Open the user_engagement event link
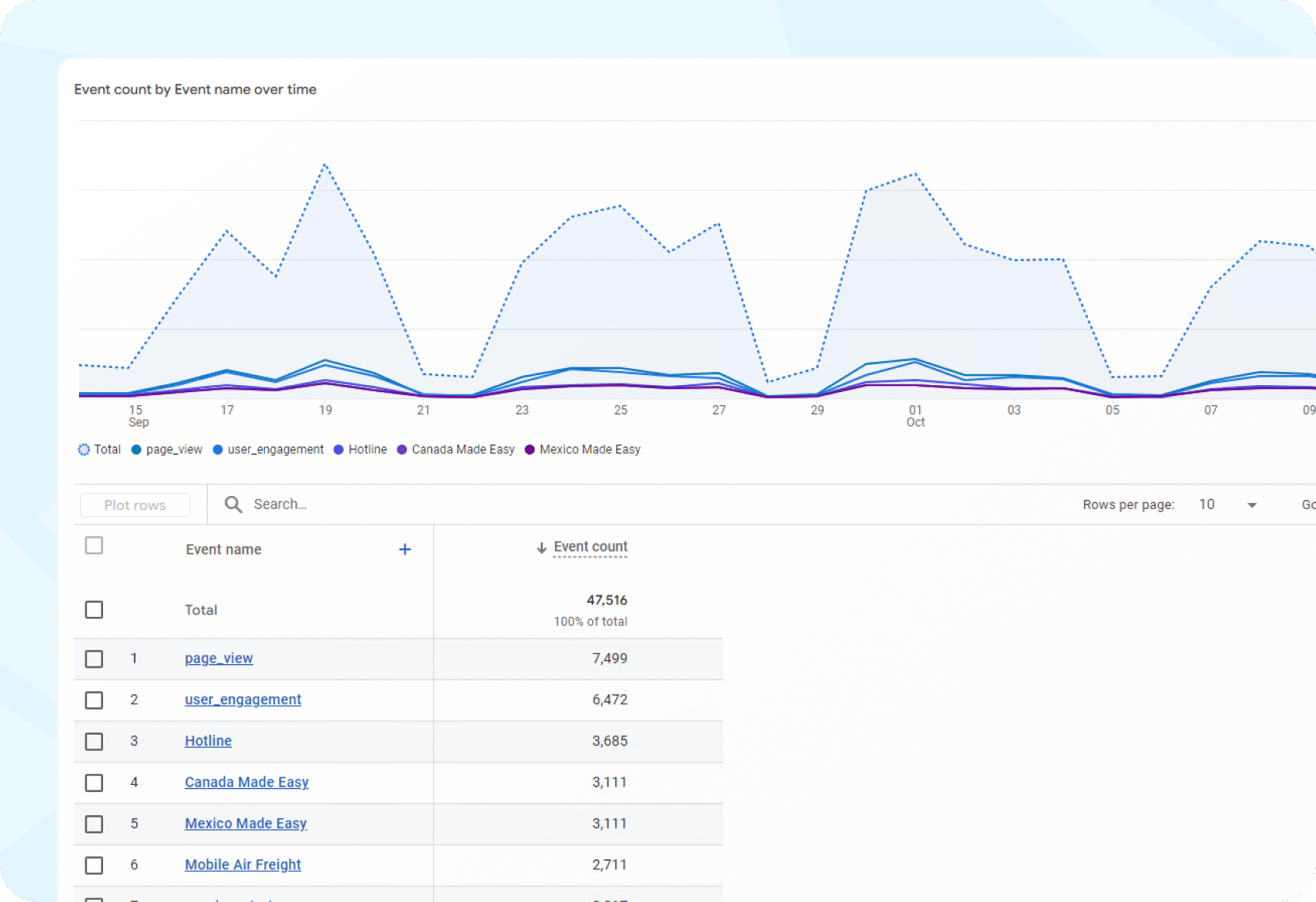The height and width of the screenshot is (902, 1316). point(243,700)
